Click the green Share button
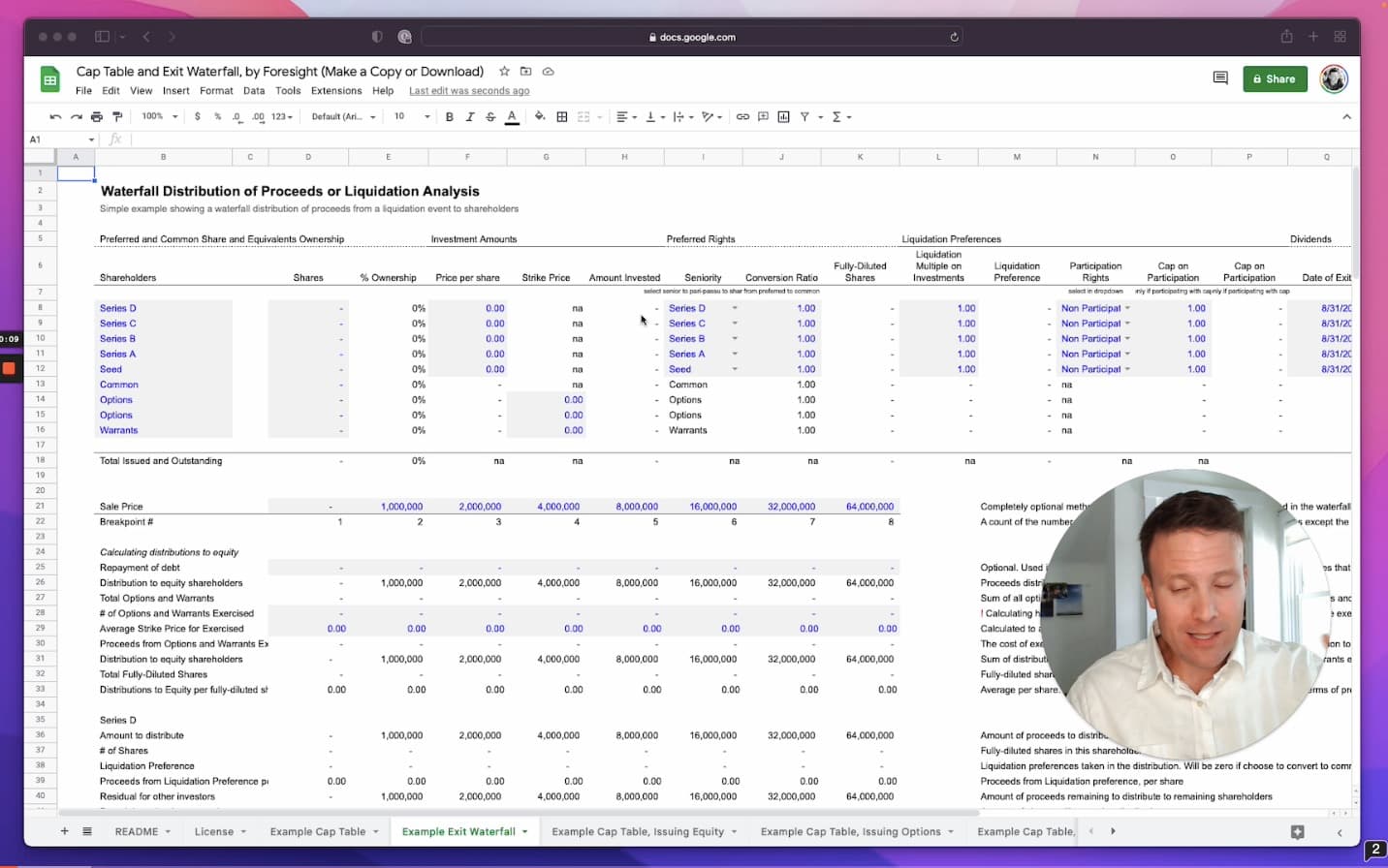 1275,78
